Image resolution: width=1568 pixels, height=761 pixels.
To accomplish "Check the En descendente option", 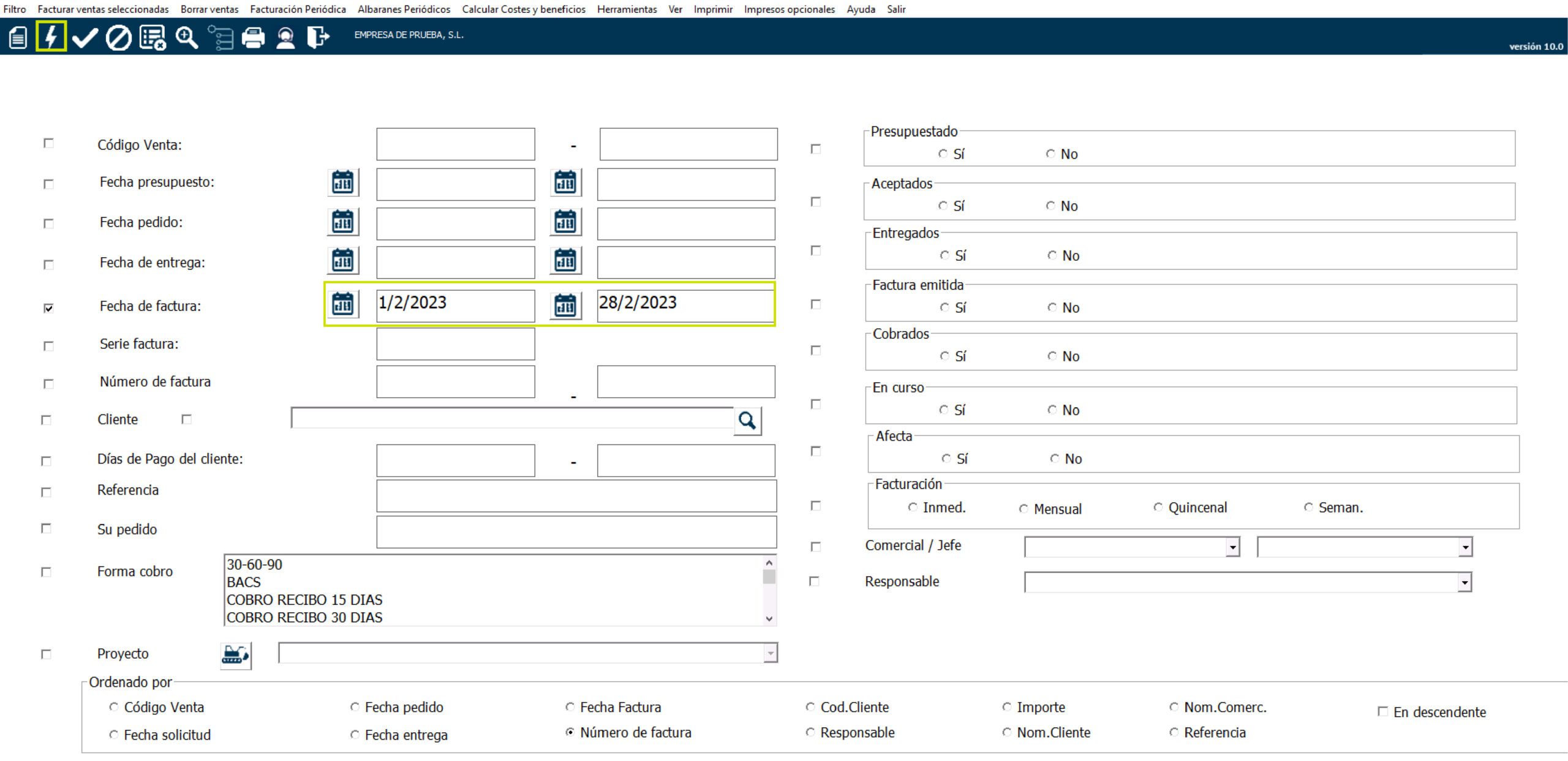I will coord(1382,711).
